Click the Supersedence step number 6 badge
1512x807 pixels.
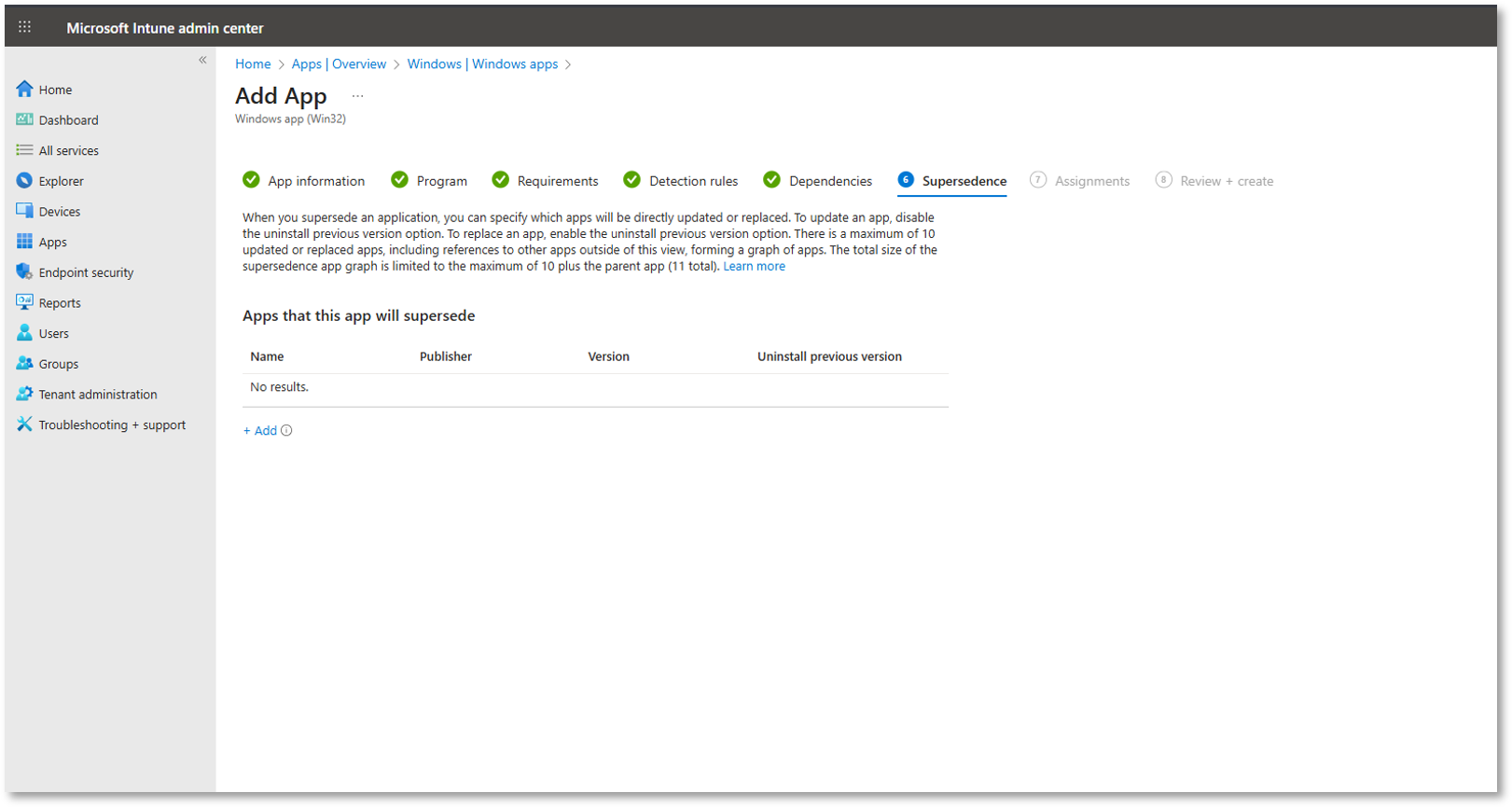point(906,179)
